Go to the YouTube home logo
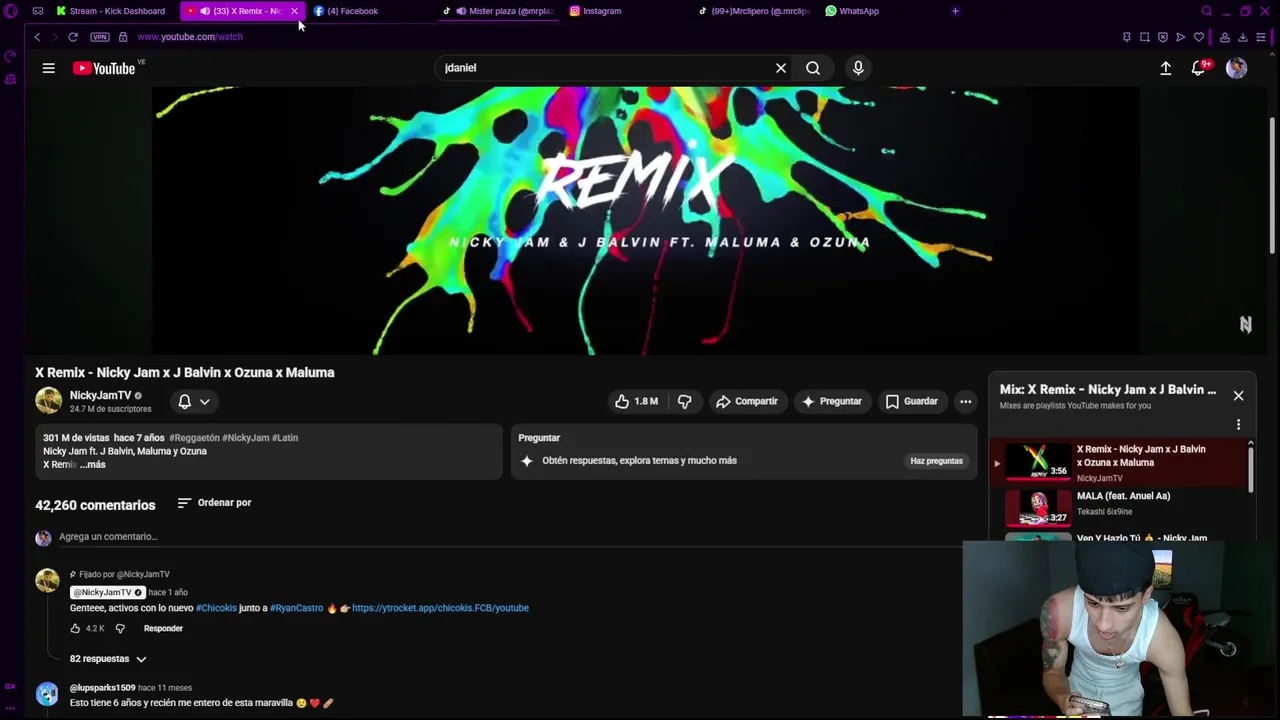This screenshot has width=1280, height=720. coord(104,68)
